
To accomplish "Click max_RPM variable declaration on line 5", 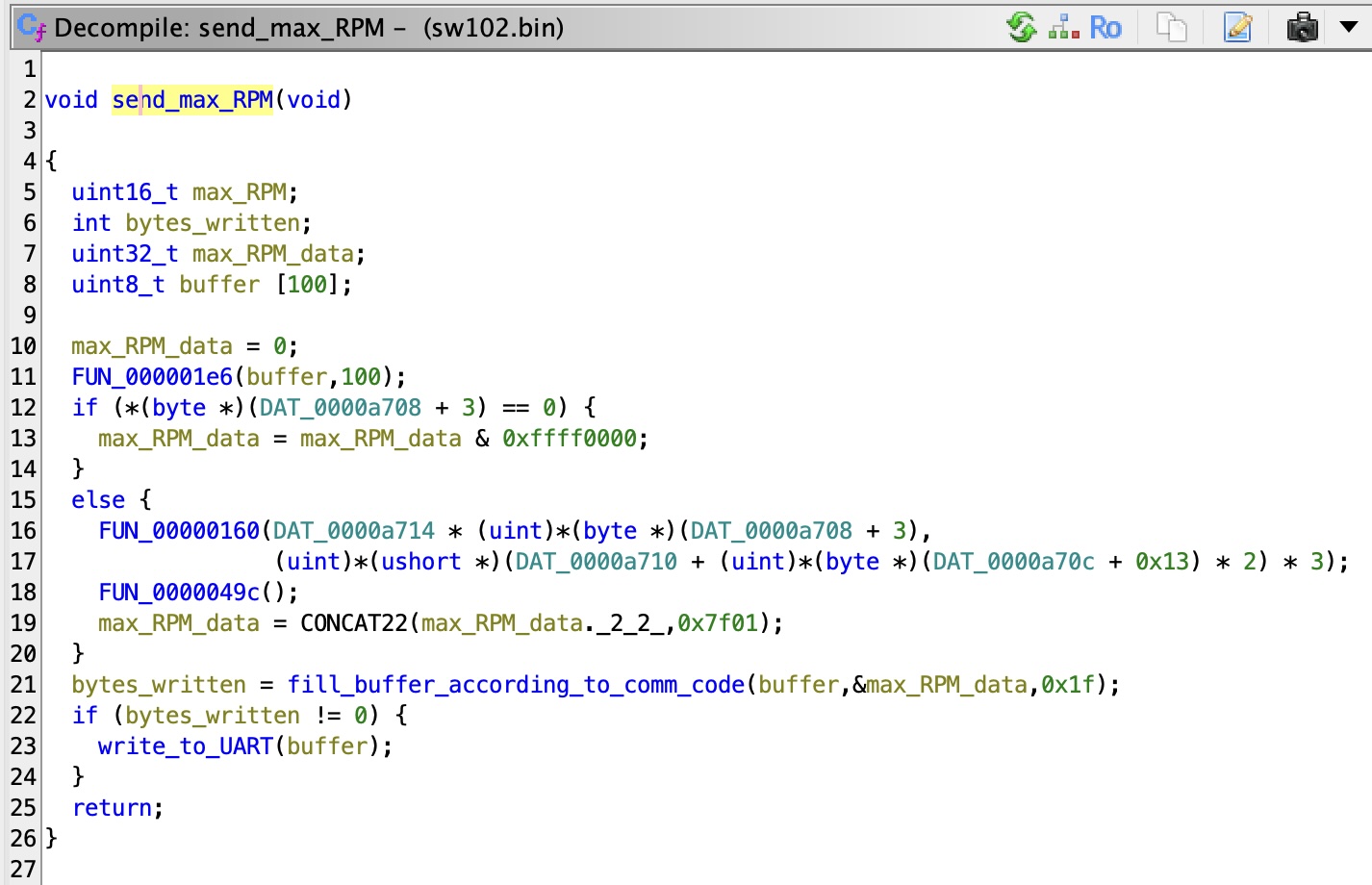I will [240, 192].
